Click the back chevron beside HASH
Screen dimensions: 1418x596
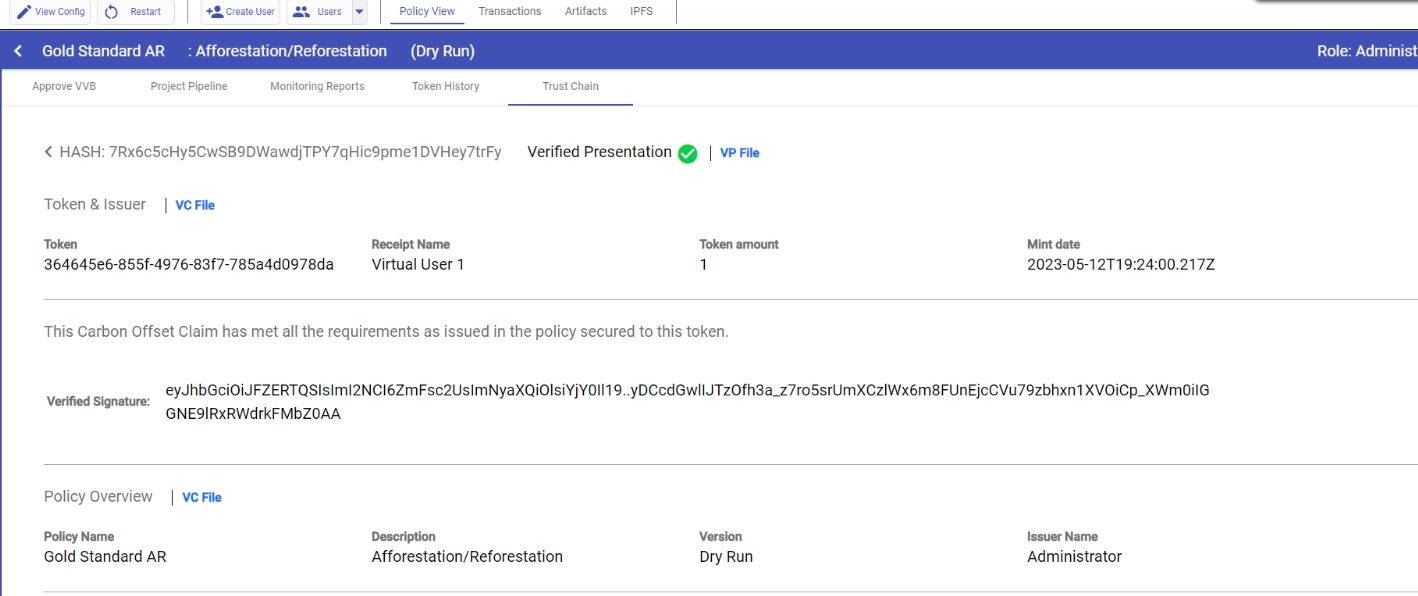48,152
